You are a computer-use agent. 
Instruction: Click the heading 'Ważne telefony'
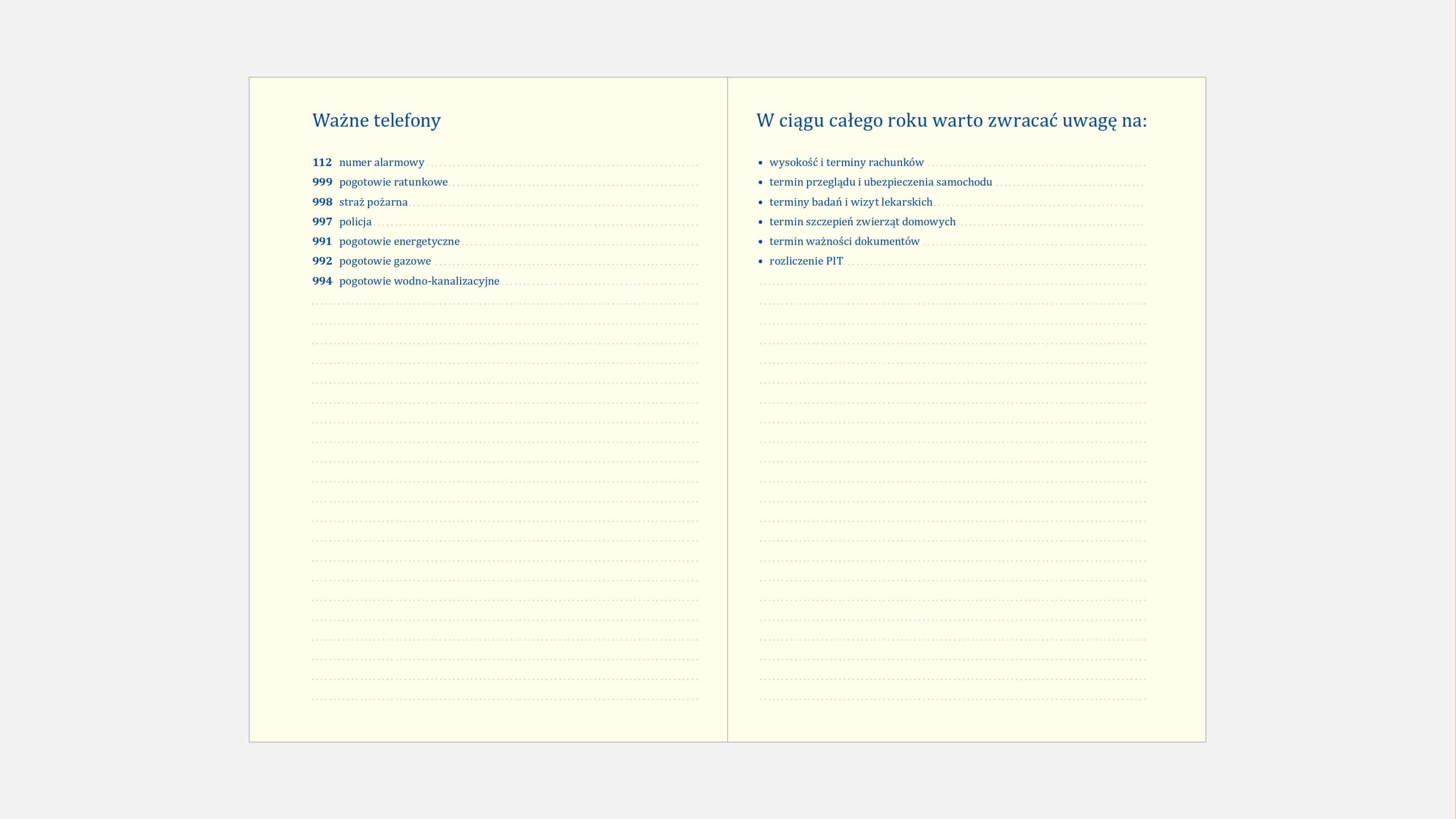click(377, 121)
